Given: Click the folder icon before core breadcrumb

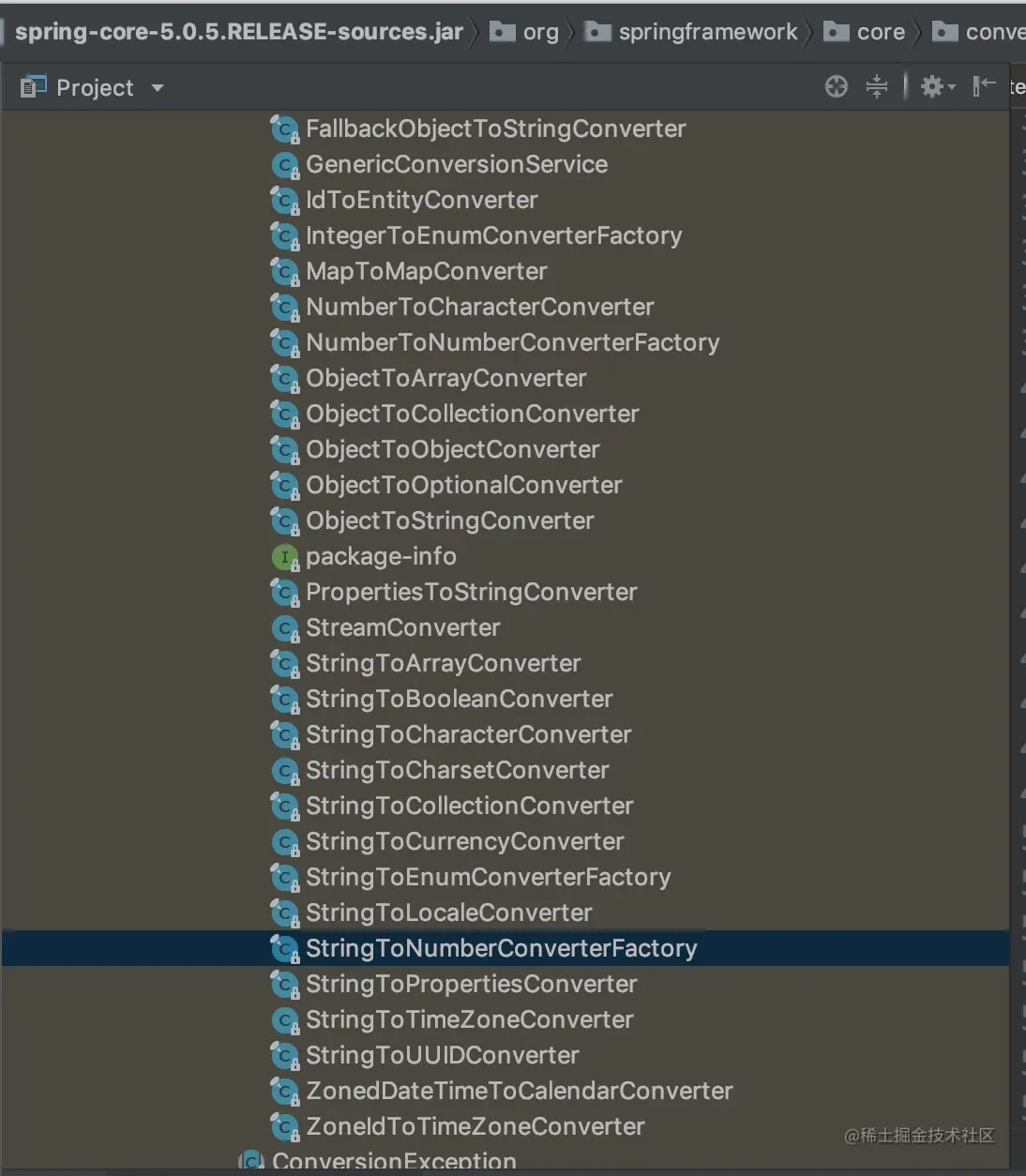Looking at the screenshot, I should click(x=836, y=32).
